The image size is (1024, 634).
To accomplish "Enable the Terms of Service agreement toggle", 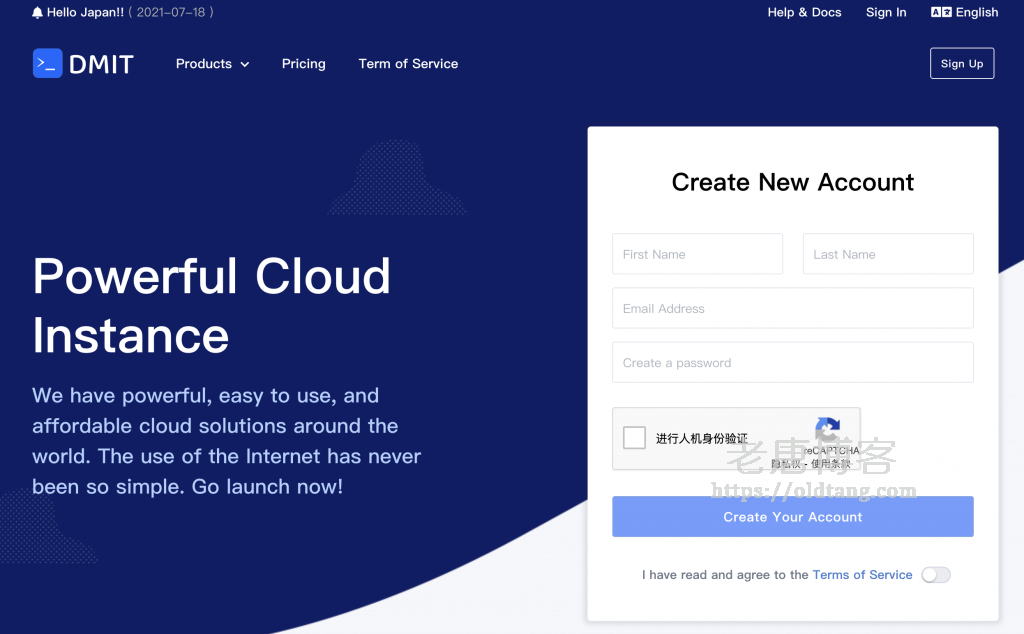I will pos(935,574).
